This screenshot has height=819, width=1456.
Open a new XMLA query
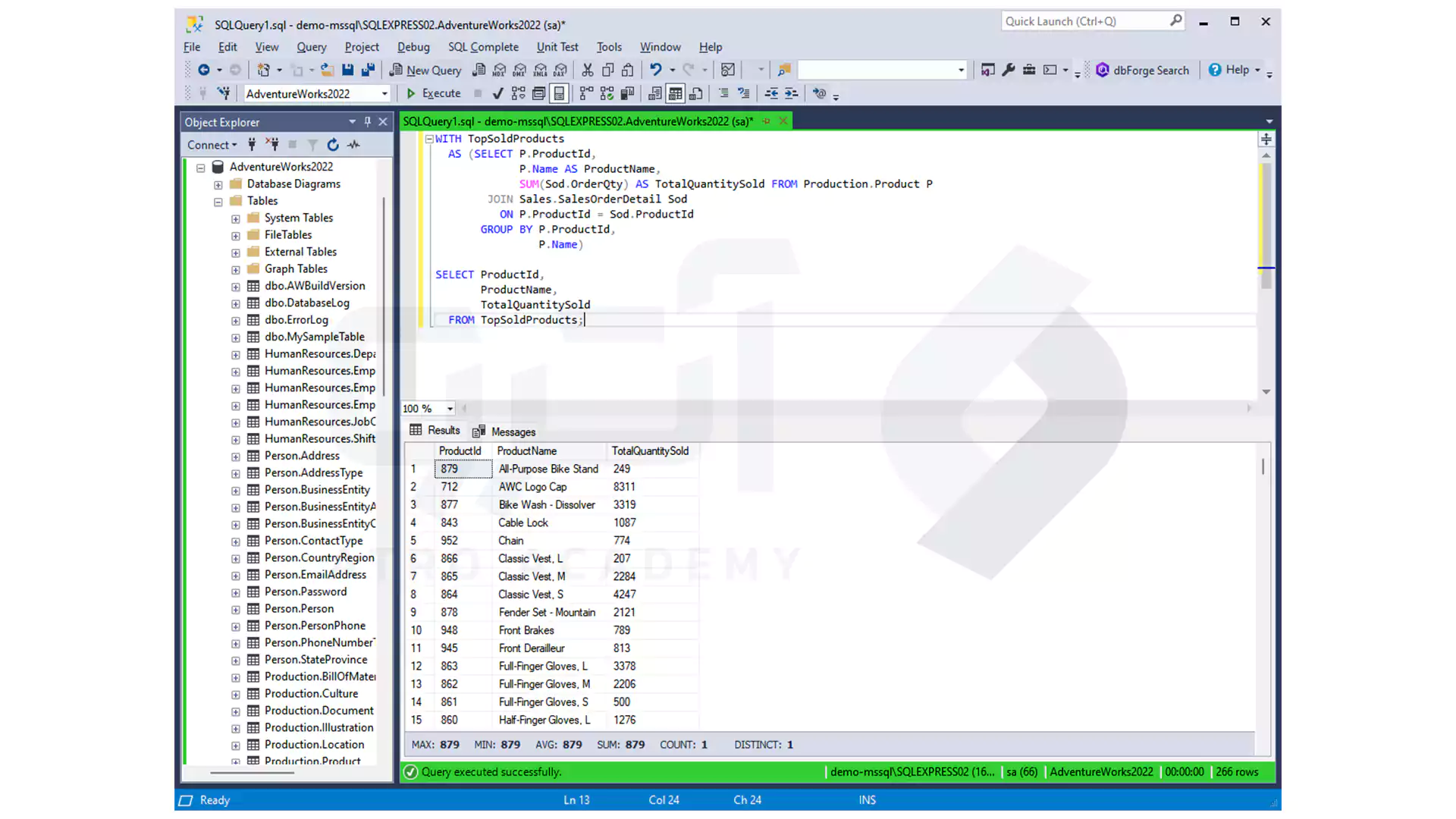click(x=540, y=70)
